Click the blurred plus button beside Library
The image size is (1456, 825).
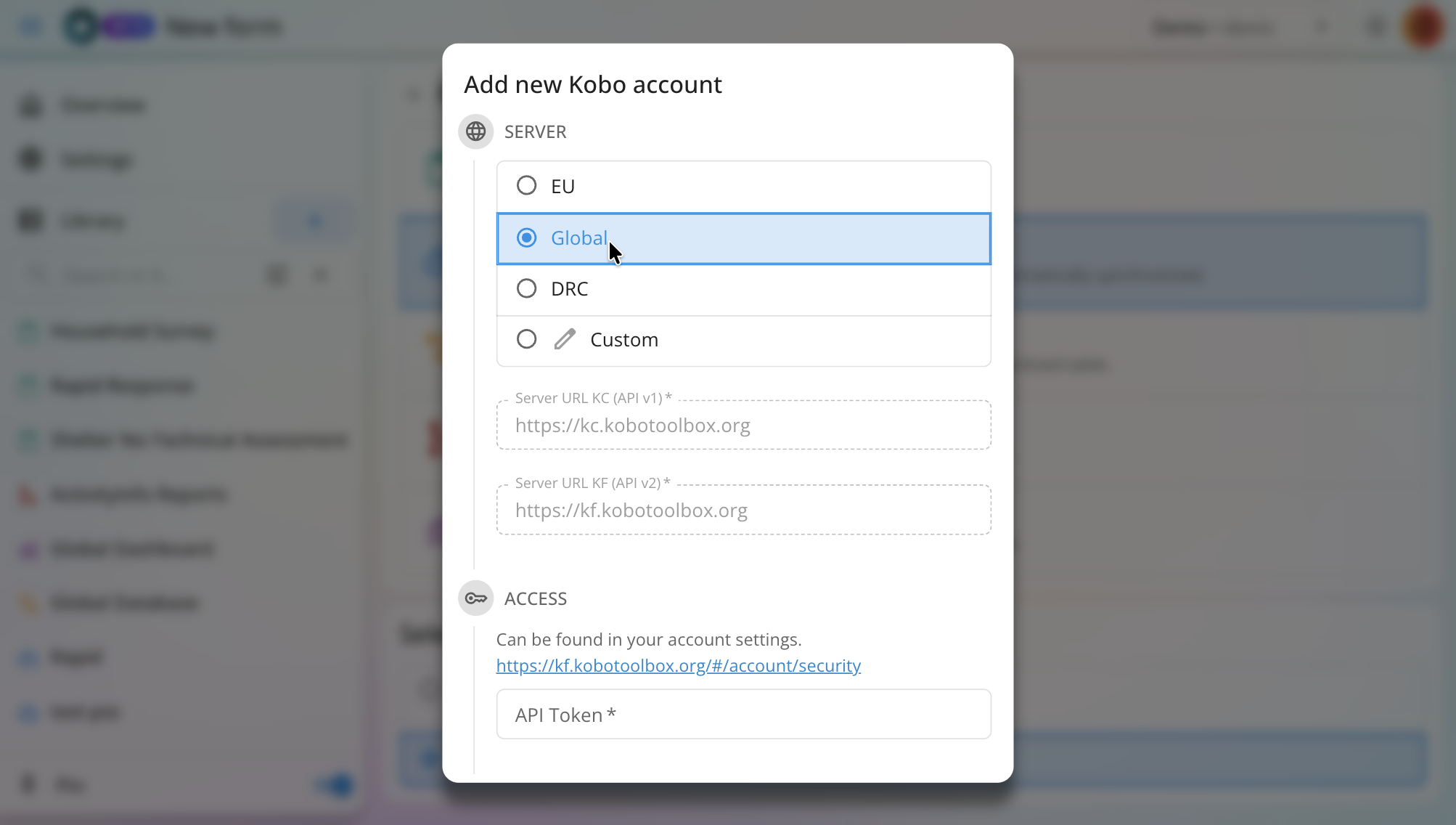(x=314, y=221)
